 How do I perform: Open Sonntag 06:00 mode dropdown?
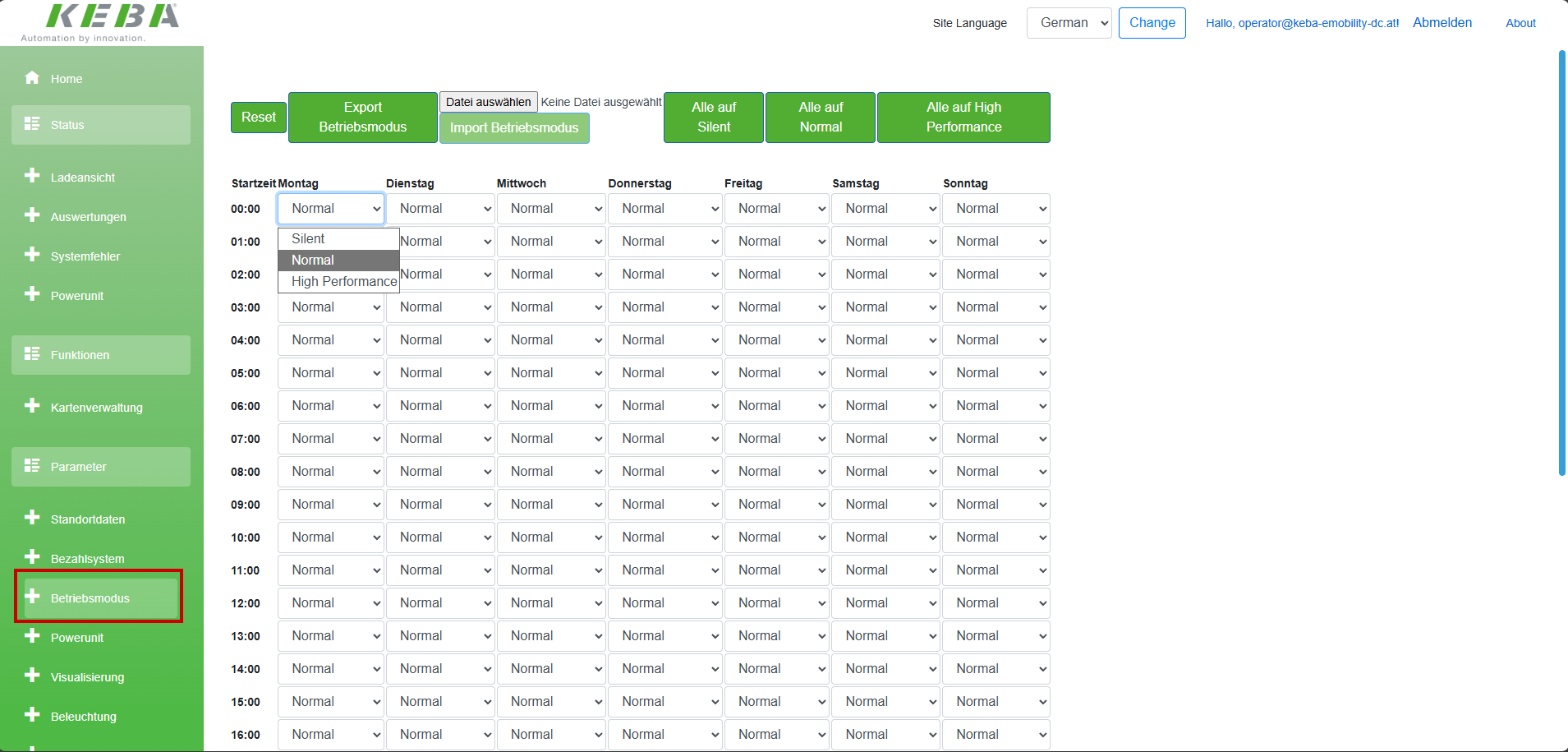pyautogui.click(x=996, y=406)
